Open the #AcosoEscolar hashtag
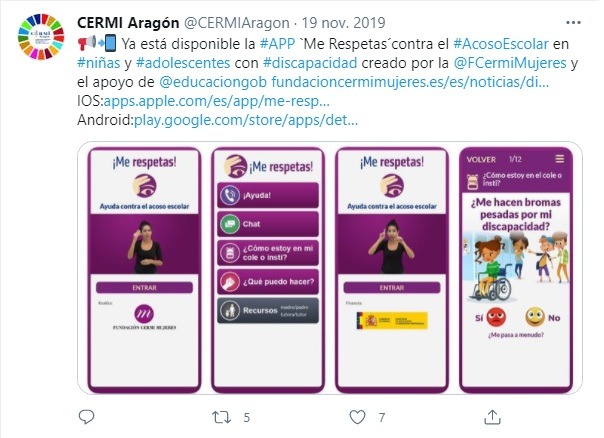Image resolution: width=604 pixels, height=438 pixels. tap(501, 44)
